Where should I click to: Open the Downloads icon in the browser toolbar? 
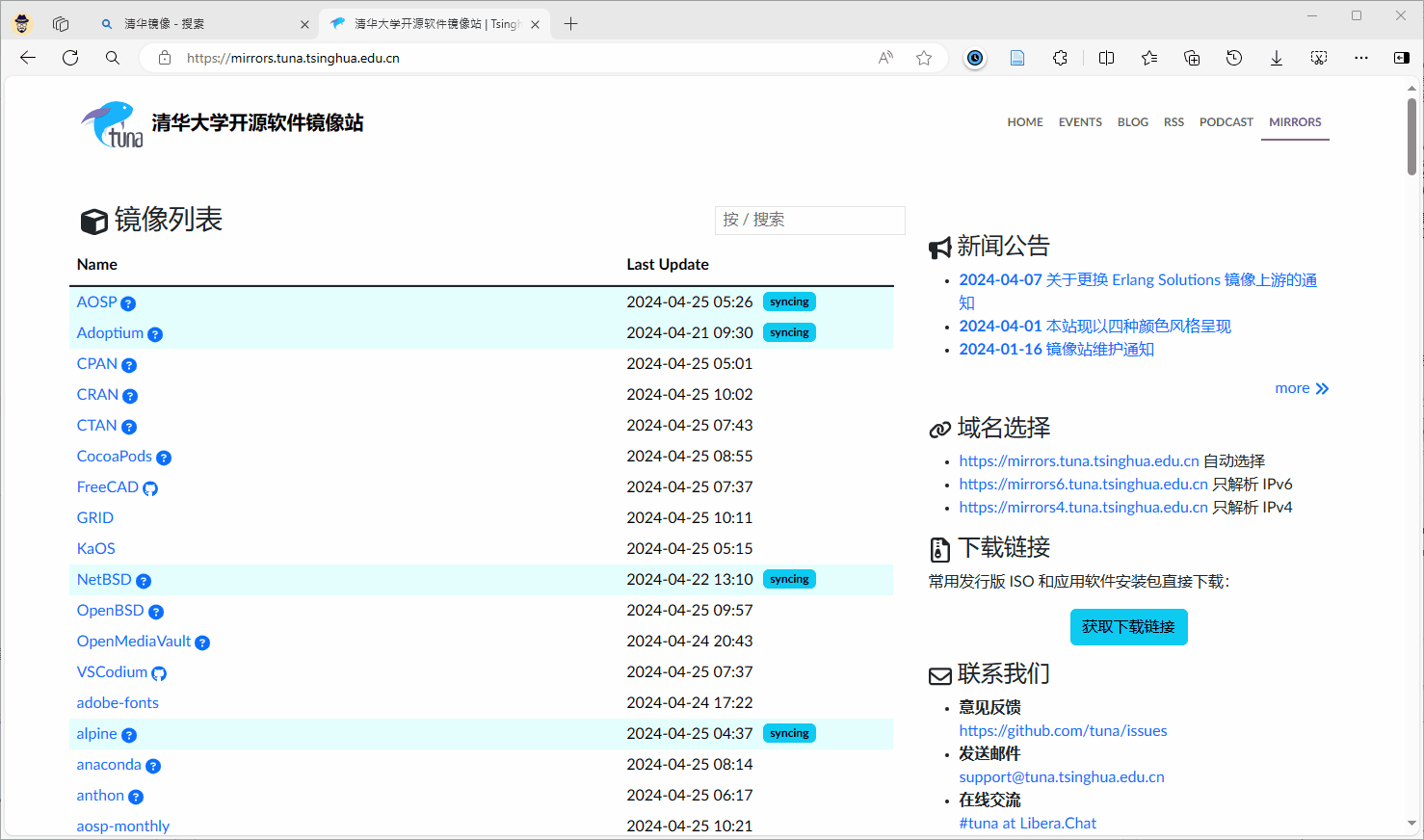(x=1276, y=58)
